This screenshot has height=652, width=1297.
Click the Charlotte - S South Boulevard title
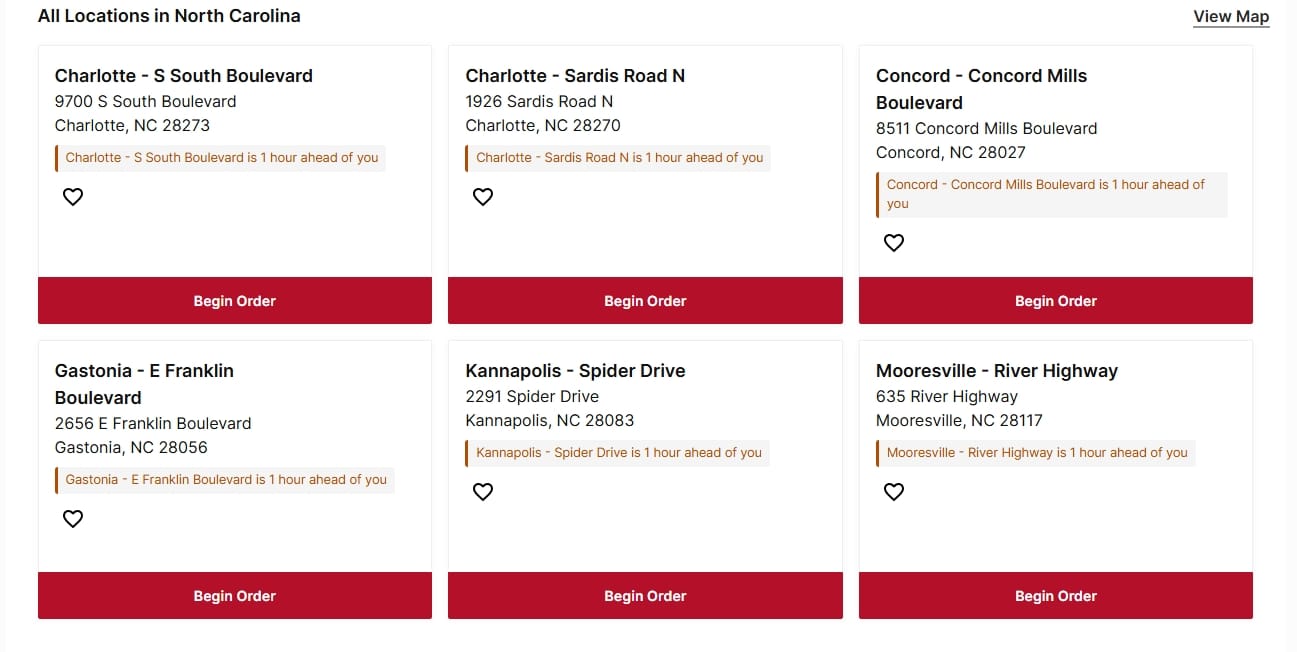(x=184, y=76)
